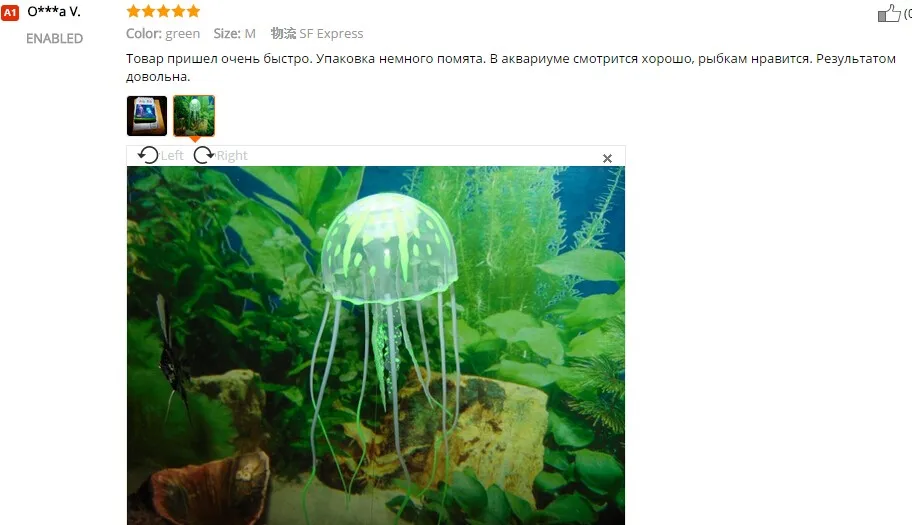Click the Russian review text paragraph

coord(511,67)
